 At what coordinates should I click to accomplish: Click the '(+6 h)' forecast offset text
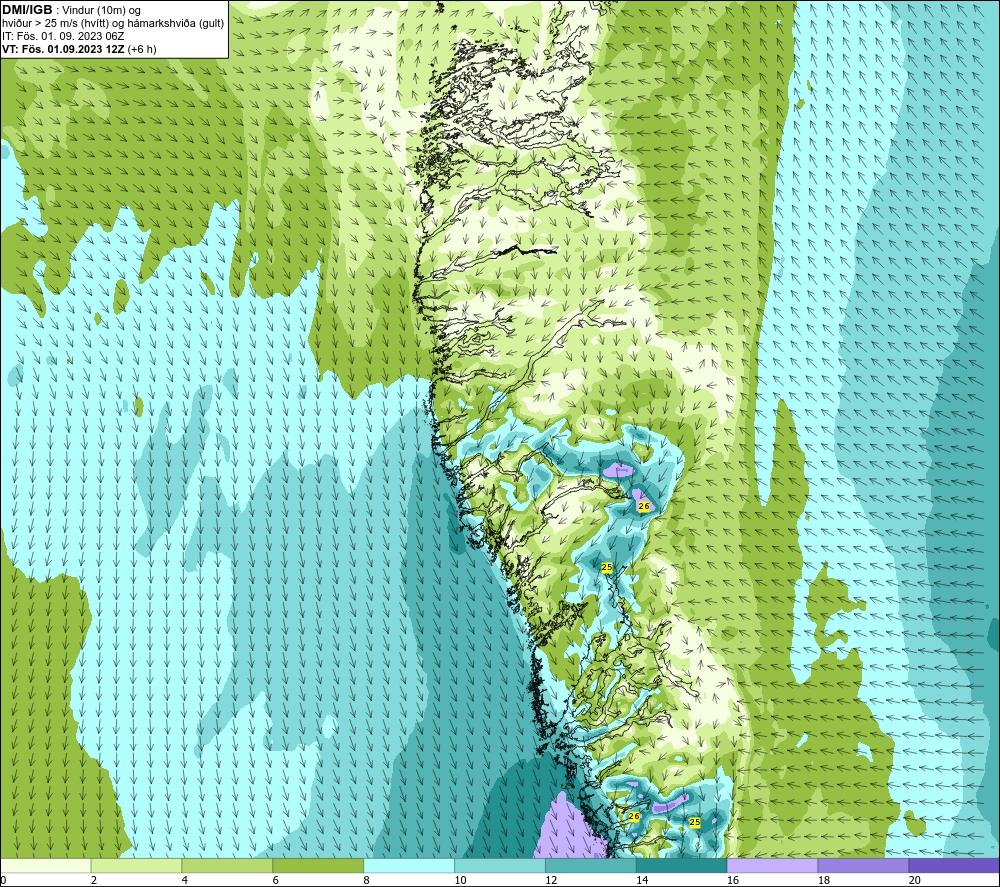pyautogui.click(x=142, y=49)
